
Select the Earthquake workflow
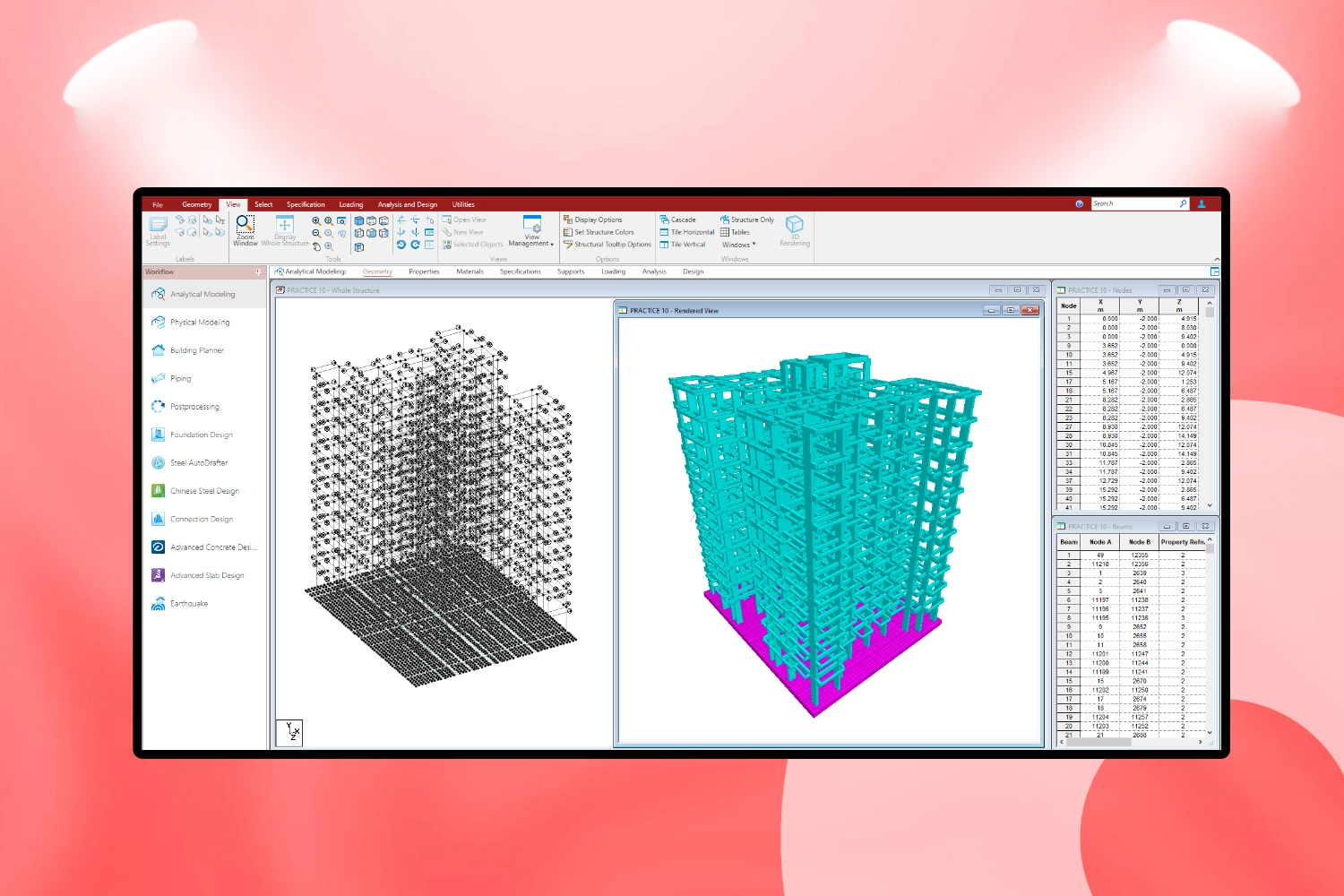(x=189, y=603)
